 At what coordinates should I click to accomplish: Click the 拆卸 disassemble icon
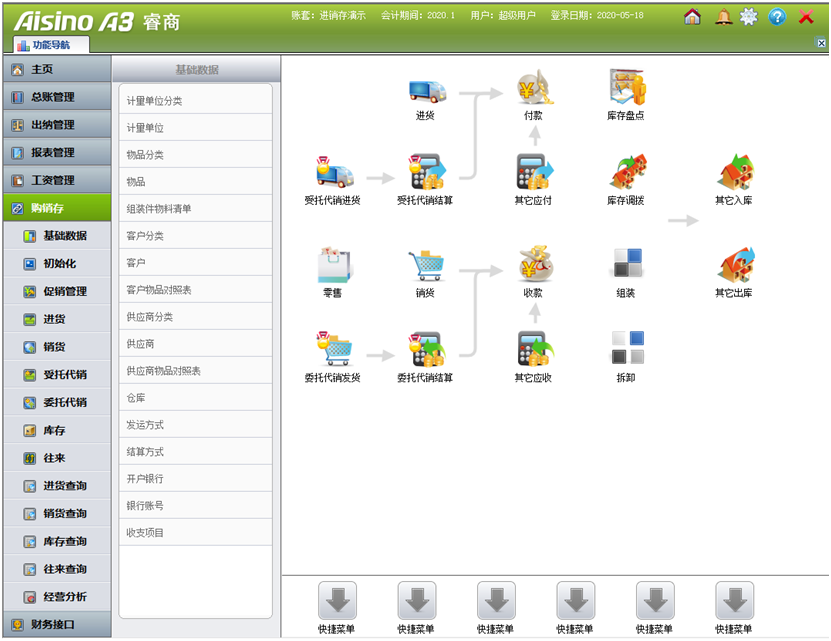tap(626, 349)
